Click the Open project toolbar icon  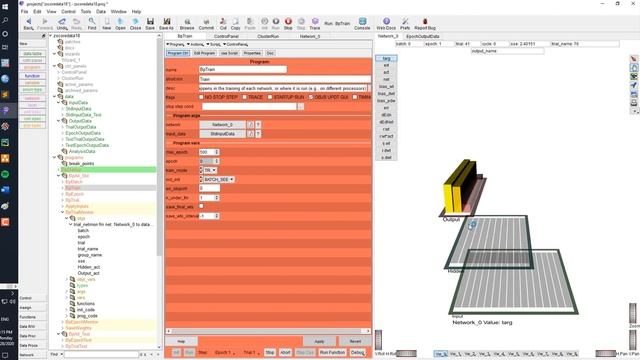pos(120,23)
